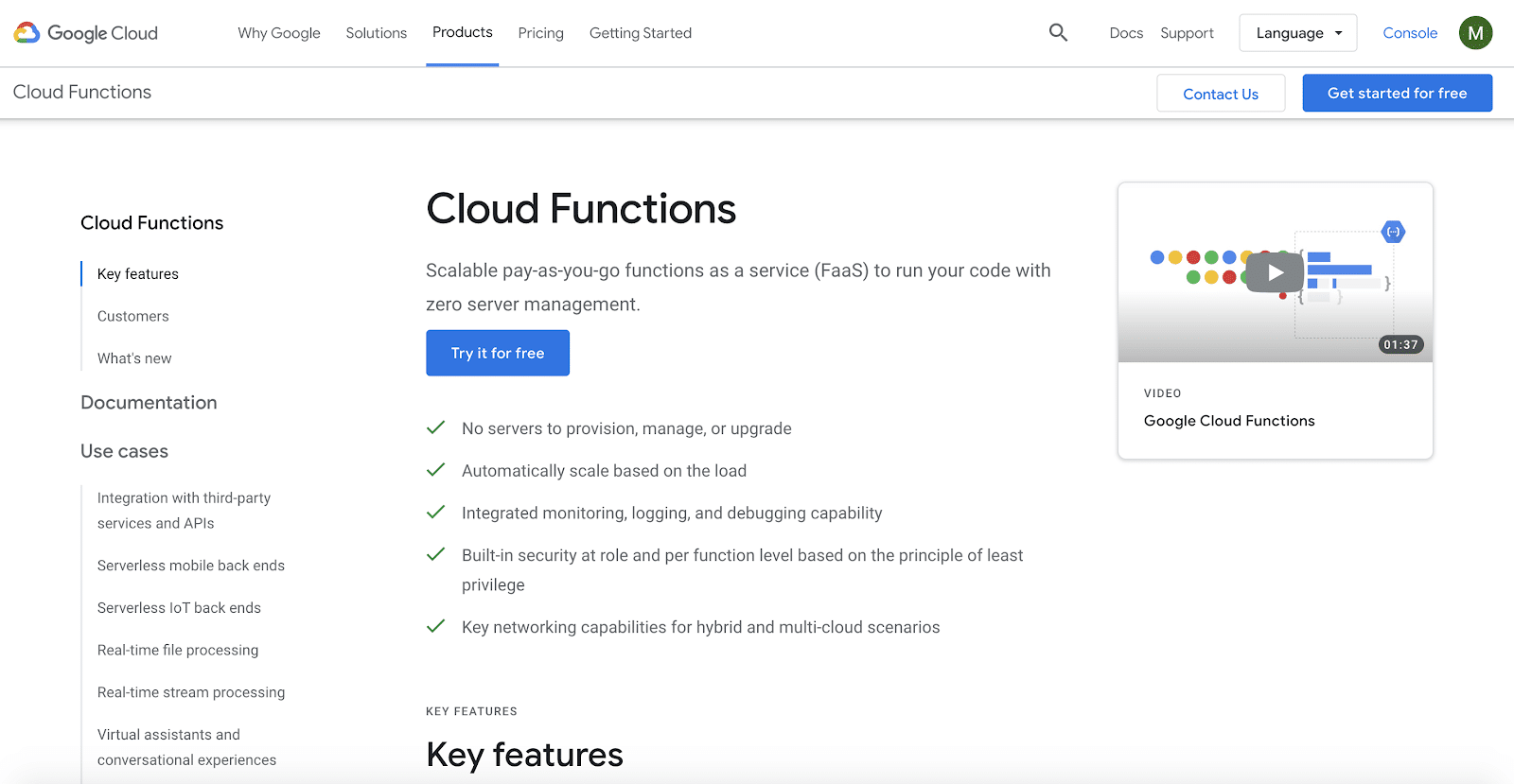This screenshot has width=1514, height=784.
Task: Jump to Key features in sidebar
Action: [138, 274]
